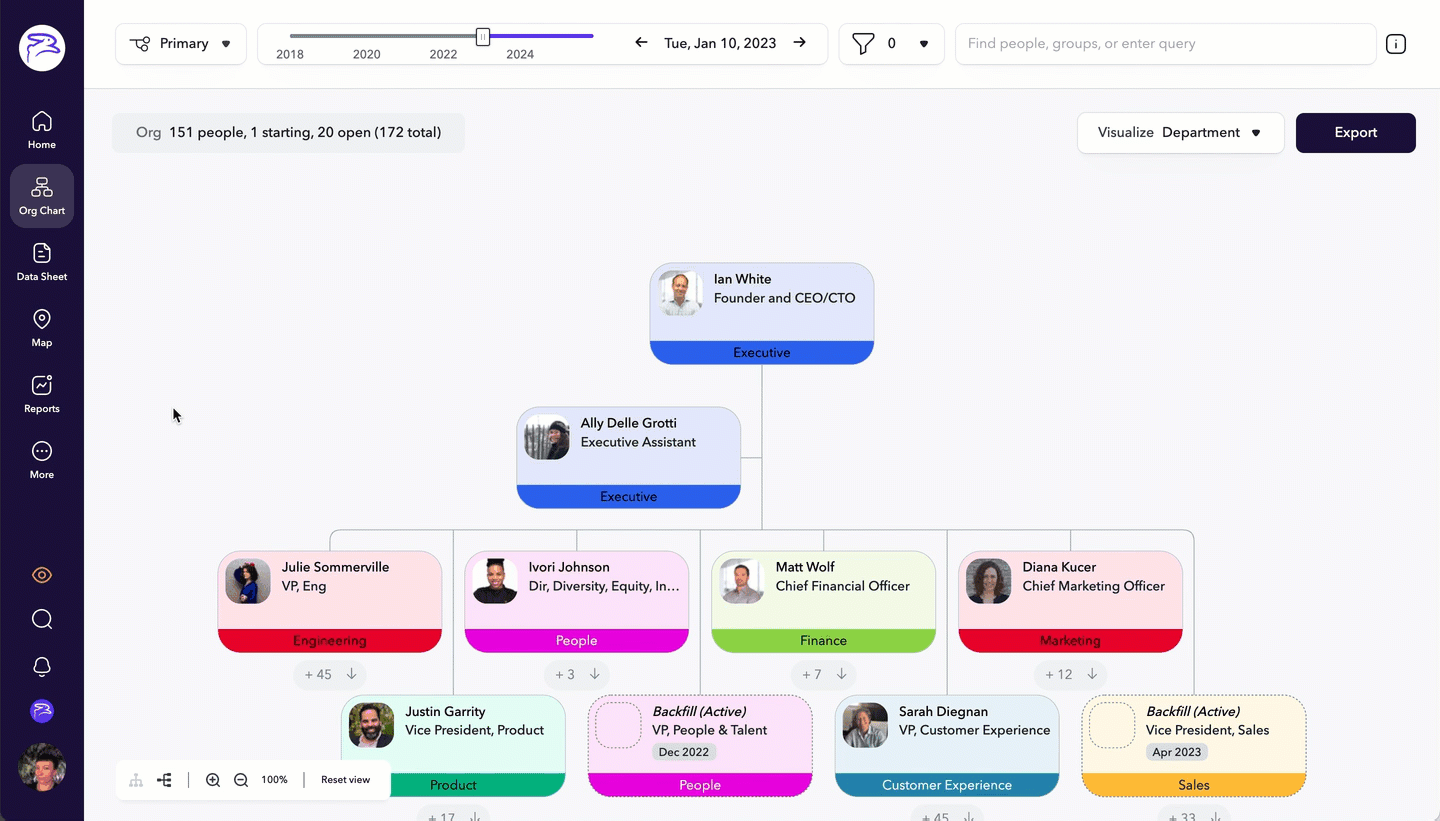Toggle the orange eye visibility icon
This screenshot has width=1440, height=821.
42,575
